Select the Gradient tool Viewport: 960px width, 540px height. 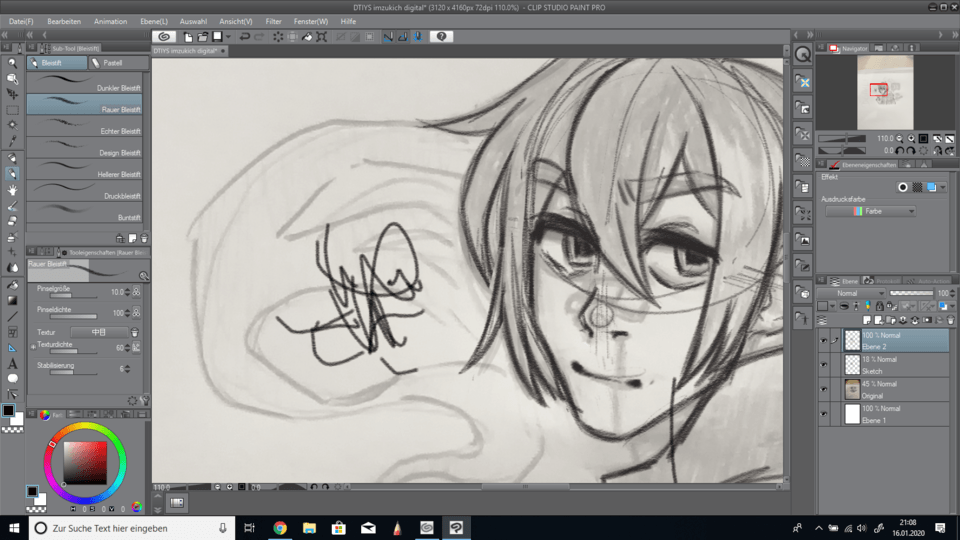pyautogui.click(x=13, y=300)
